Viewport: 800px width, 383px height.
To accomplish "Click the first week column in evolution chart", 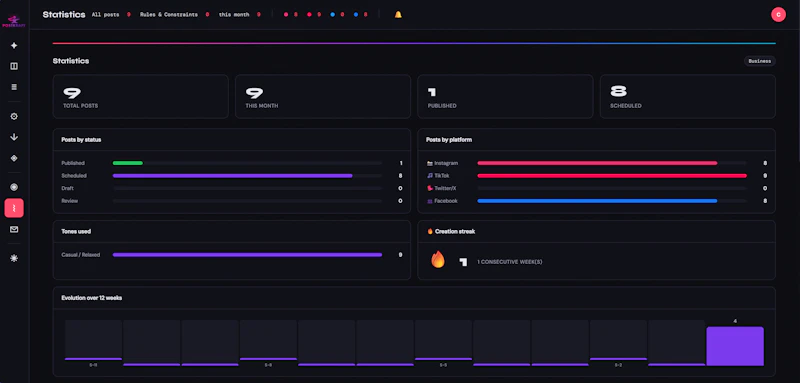I will pos(93,340).
